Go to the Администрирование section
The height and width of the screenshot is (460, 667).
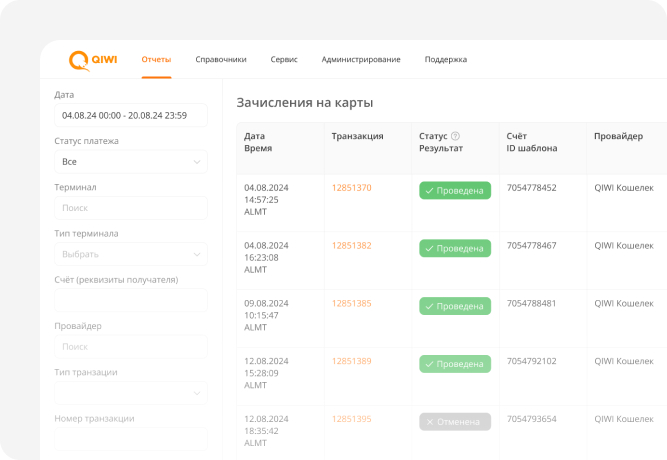click(361, 60)
